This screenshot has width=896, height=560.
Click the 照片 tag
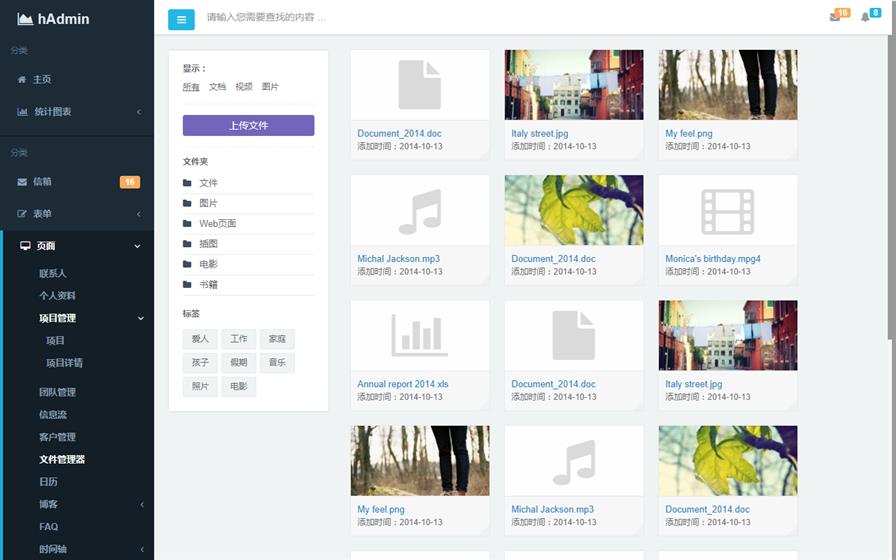click(x=200, y=386)
